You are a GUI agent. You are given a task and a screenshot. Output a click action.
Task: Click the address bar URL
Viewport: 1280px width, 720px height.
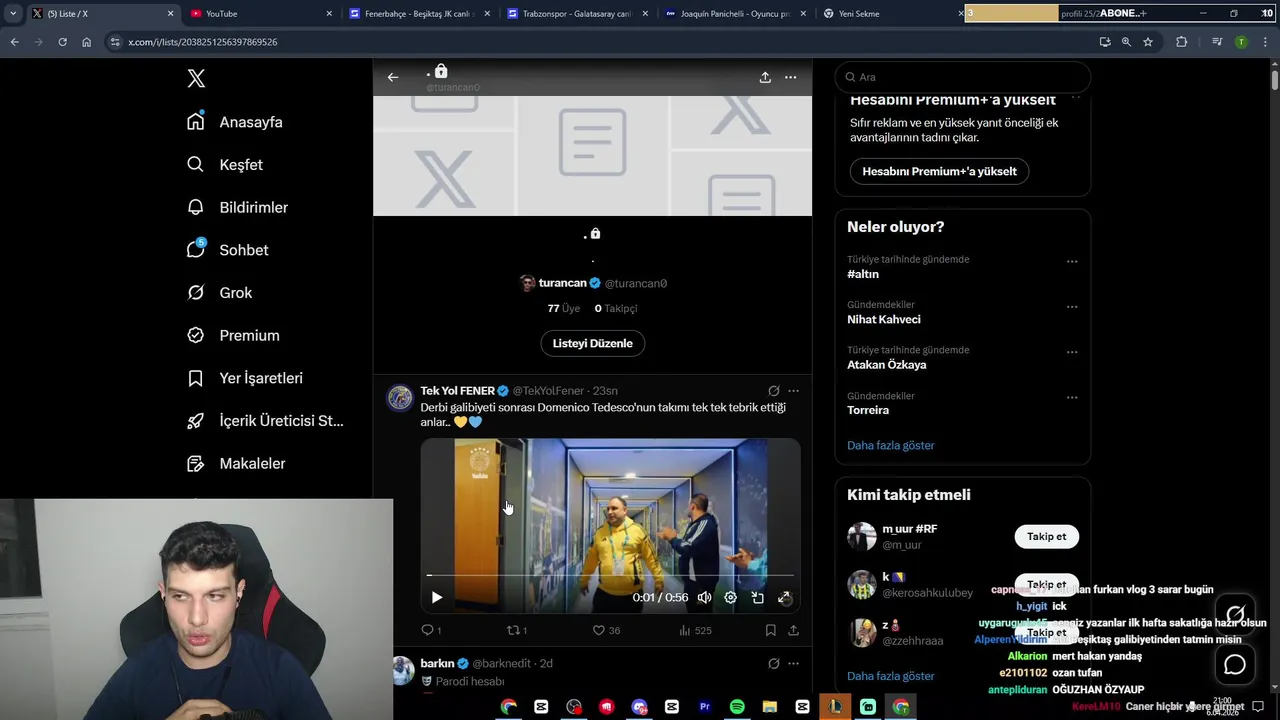[x=203, y=42]
